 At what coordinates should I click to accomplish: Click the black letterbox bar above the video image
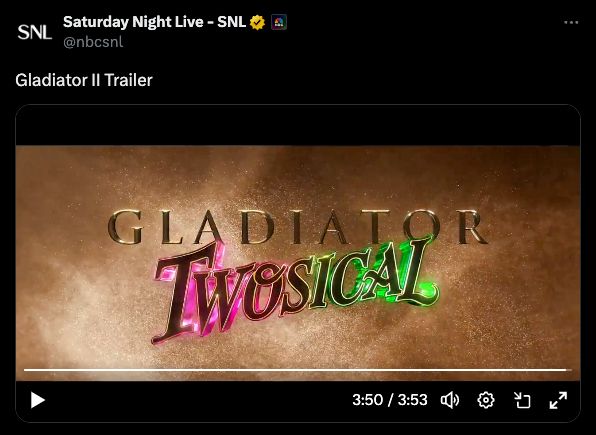point(298,125)
